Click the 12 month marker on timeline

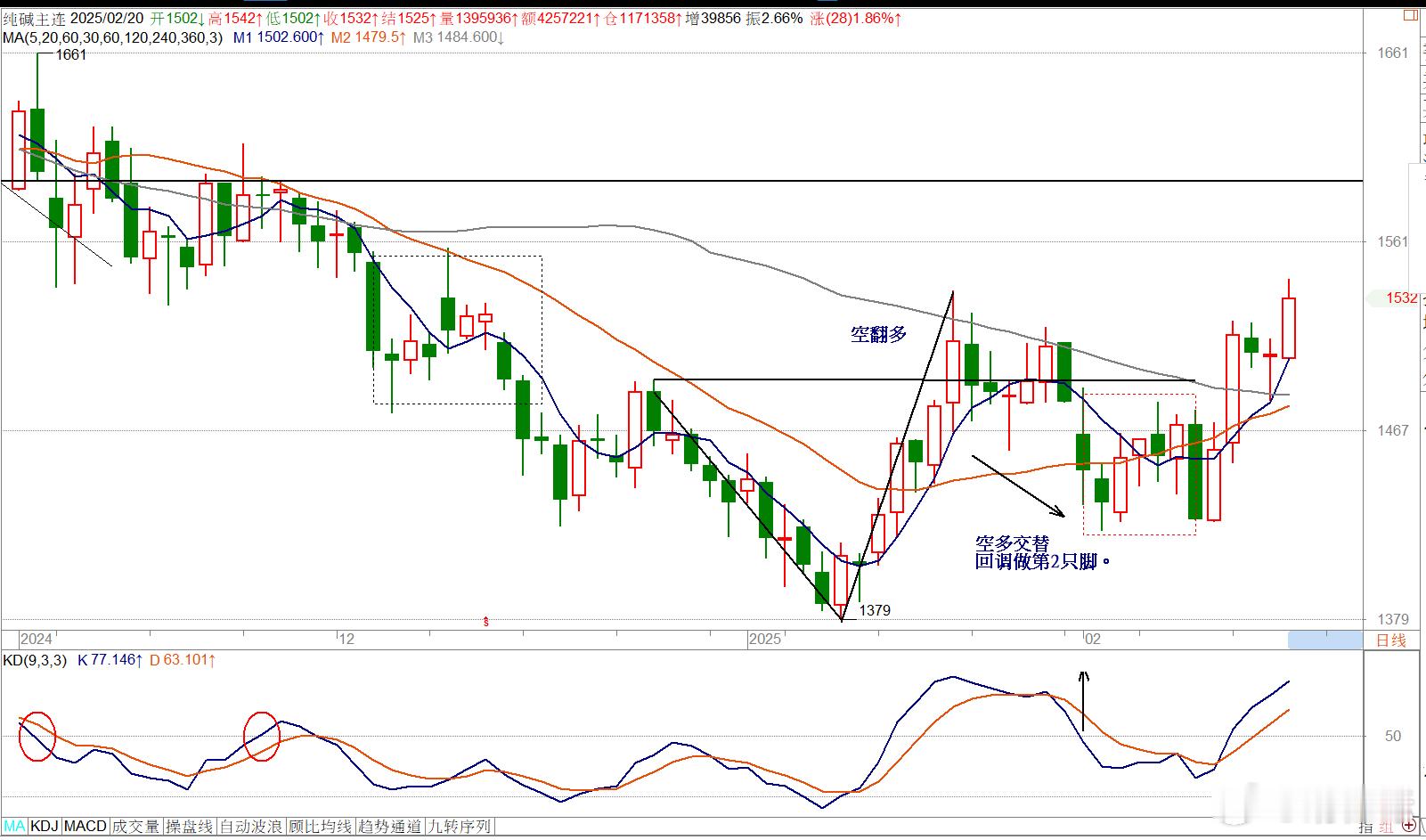346,639
